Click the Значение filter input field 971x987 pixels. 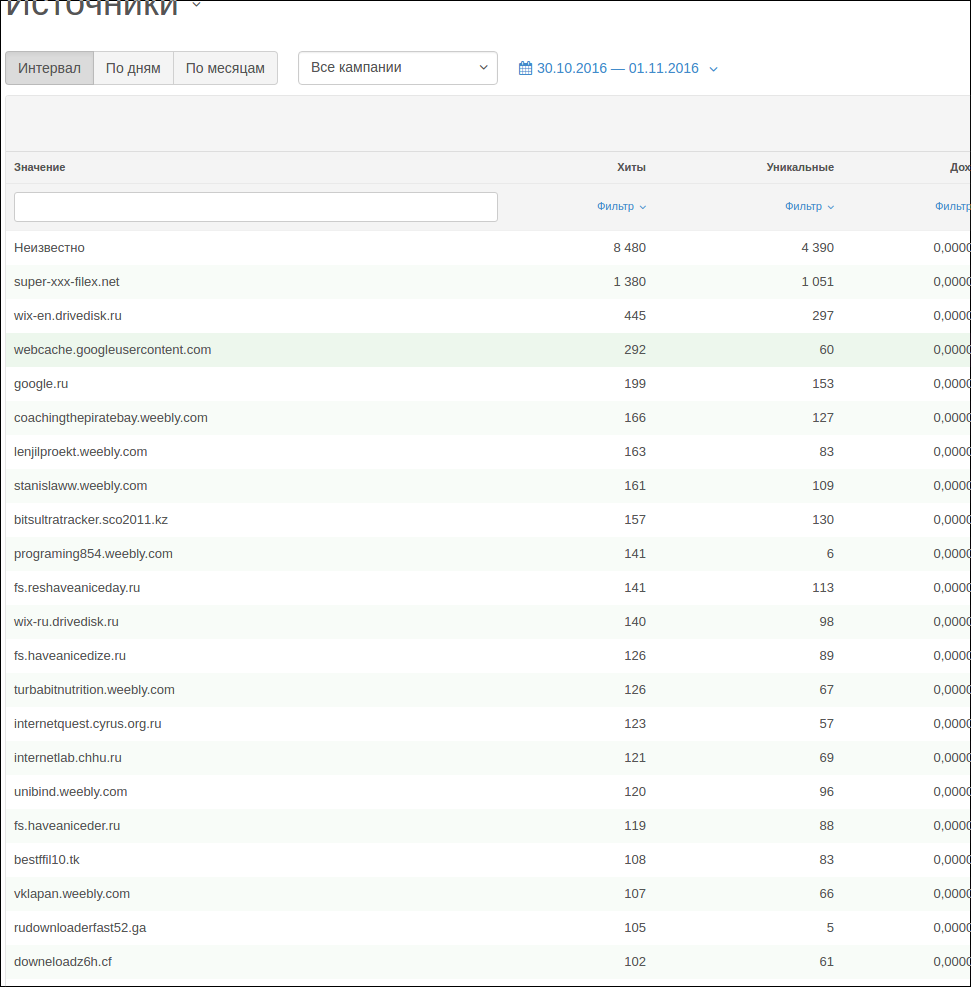click(255, 207)
